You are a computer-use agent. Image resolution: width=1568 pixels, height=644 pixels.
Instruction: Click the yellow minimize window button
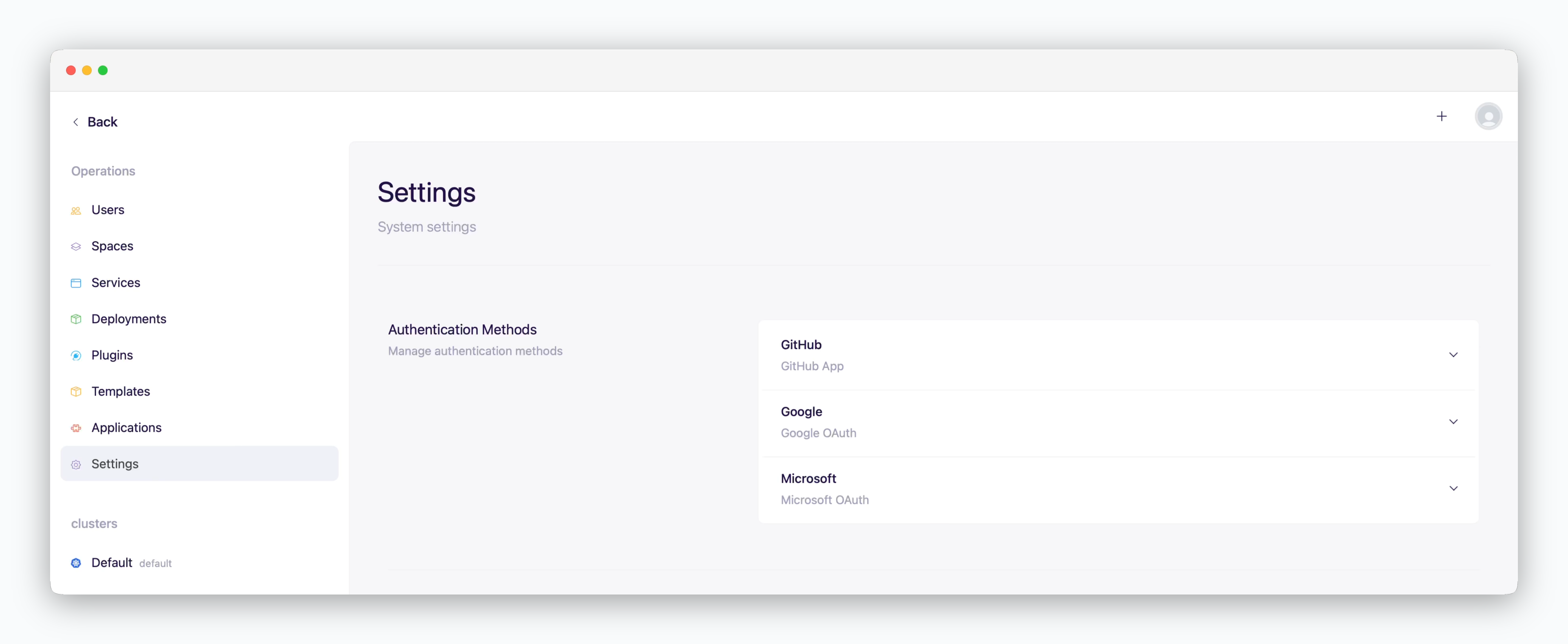coord(87,71)
